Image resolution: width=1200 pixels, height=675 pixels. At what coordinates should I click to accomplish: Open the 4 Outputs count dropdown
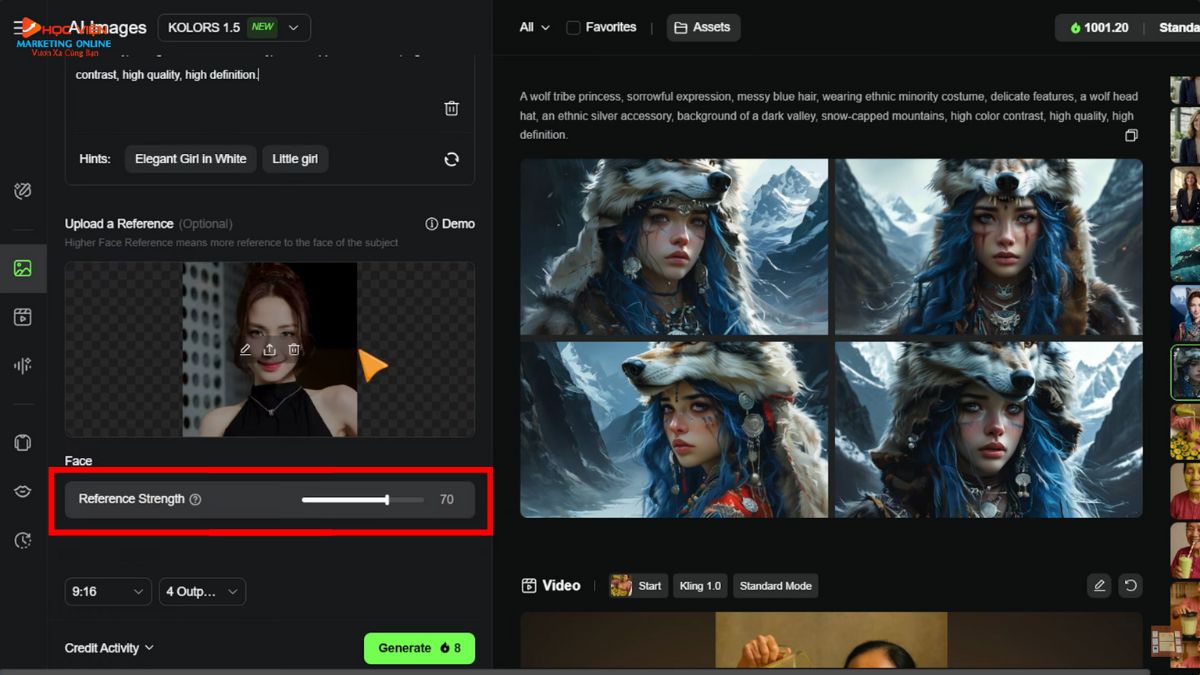202,592
